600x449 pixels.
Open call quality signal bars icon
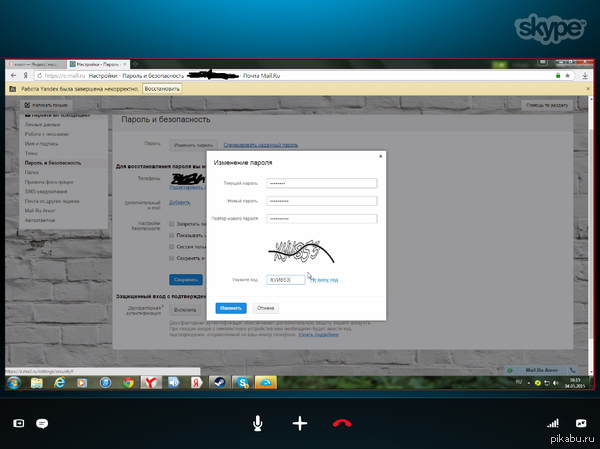point(551,423)
